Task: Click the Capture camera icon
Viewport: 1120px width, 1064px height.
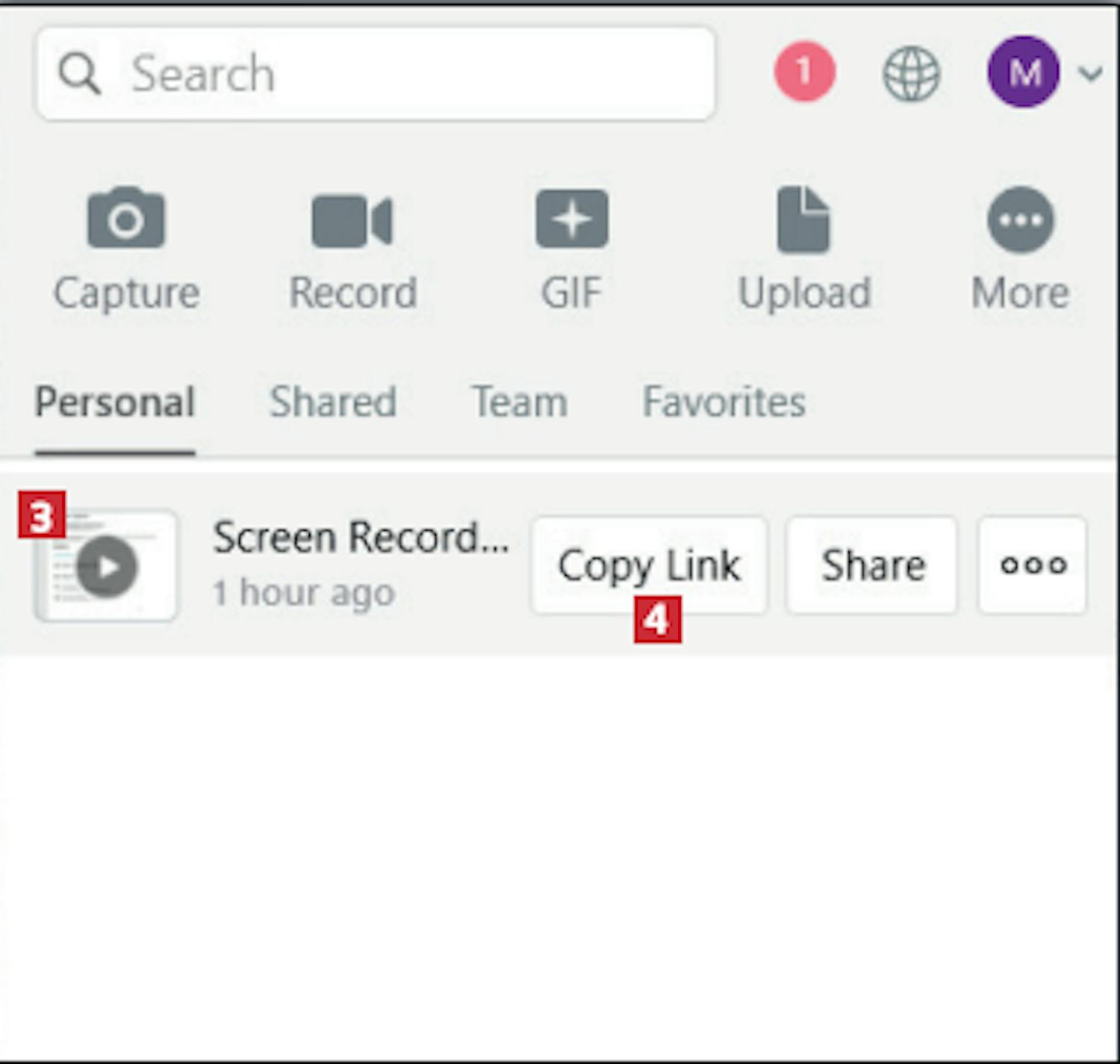Action: point(126,218)
